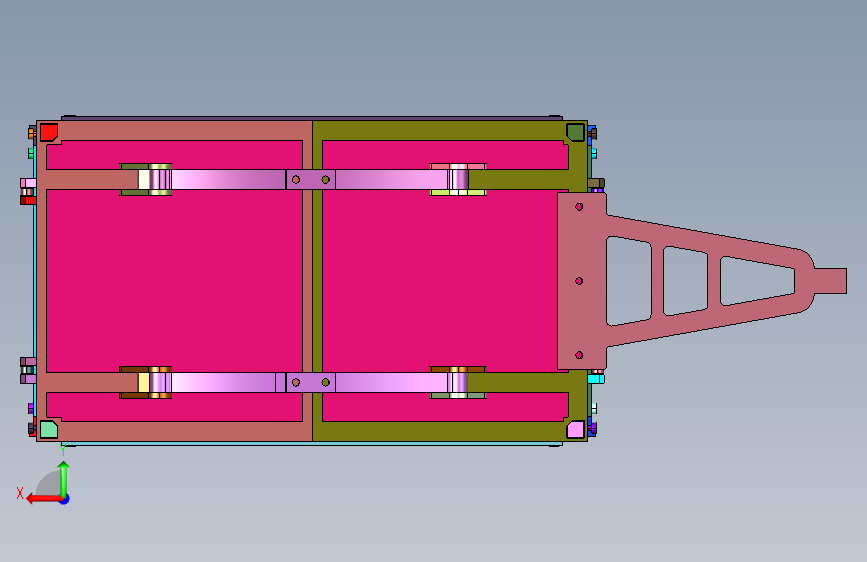Image resolution: width=867 pixels, height=562 pixels.
Task: Click the blue Z axis dot of the triad
Action: pos(65,500)
